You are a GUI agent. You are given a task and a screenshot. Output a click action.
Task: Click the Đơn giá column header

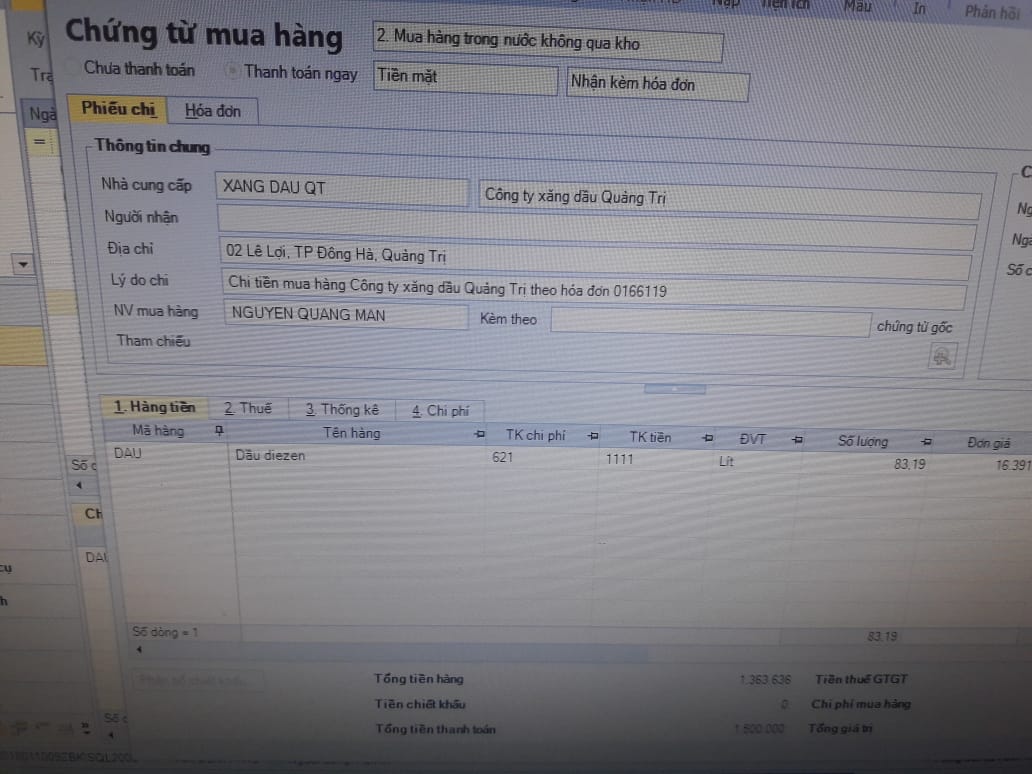pos(989,443)
